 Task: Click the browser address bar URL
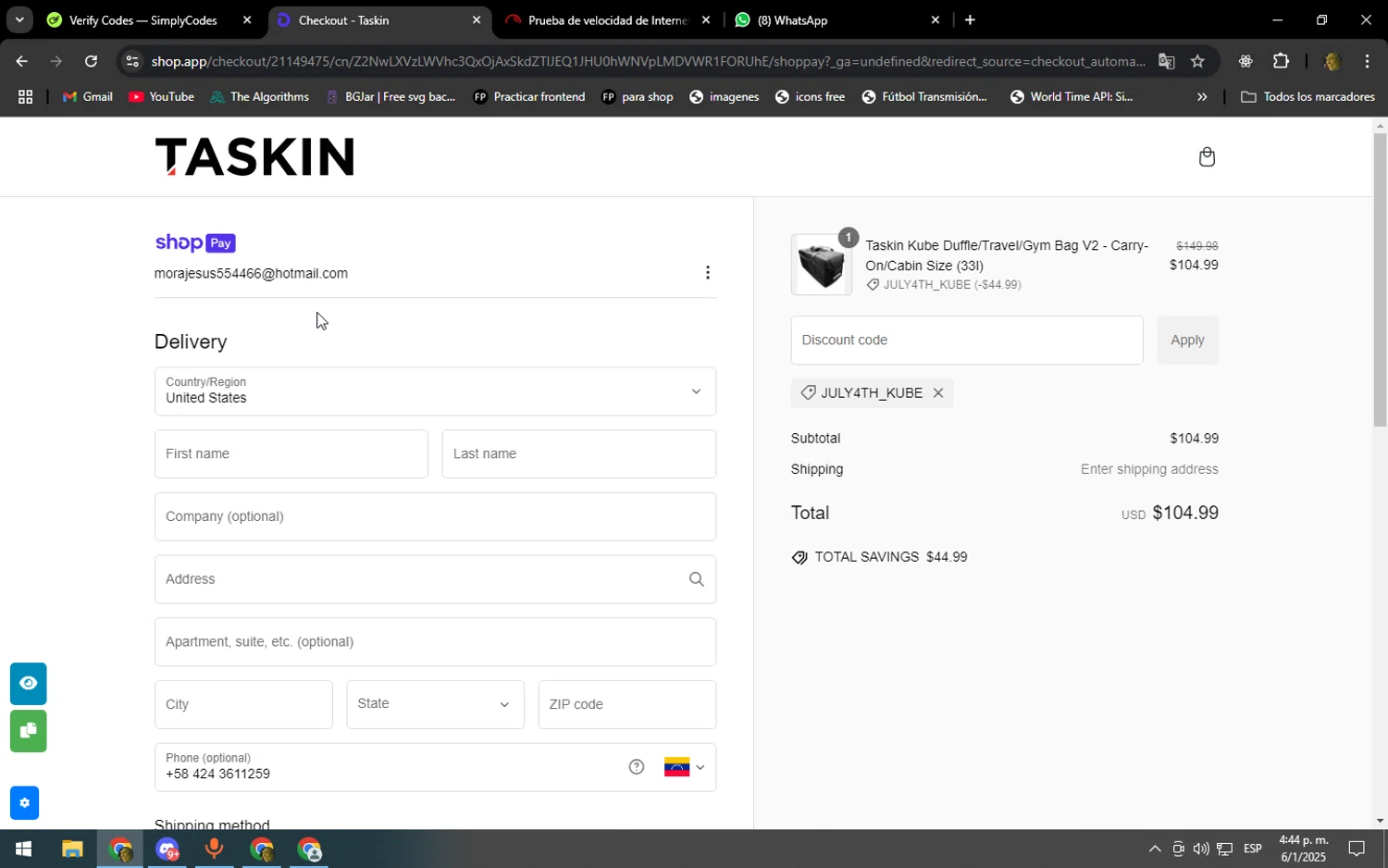(648, 61)
